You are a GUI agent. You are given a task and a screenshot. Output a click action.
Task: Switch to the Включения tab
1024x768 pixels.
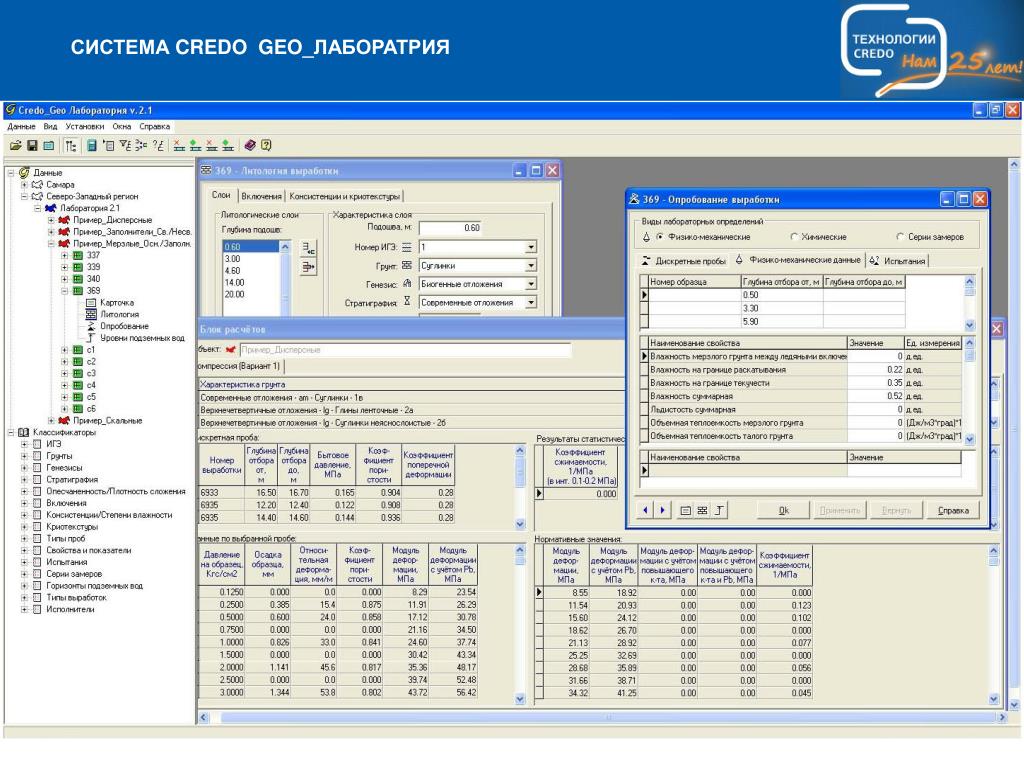[x=261, y=196]
